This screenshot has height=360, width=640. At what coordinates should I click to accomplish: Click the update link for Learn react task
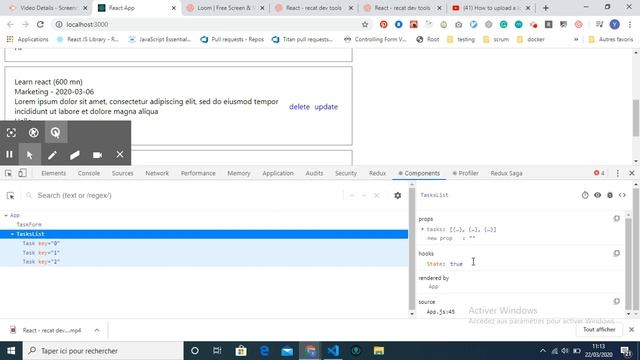(x=326, y=107)
